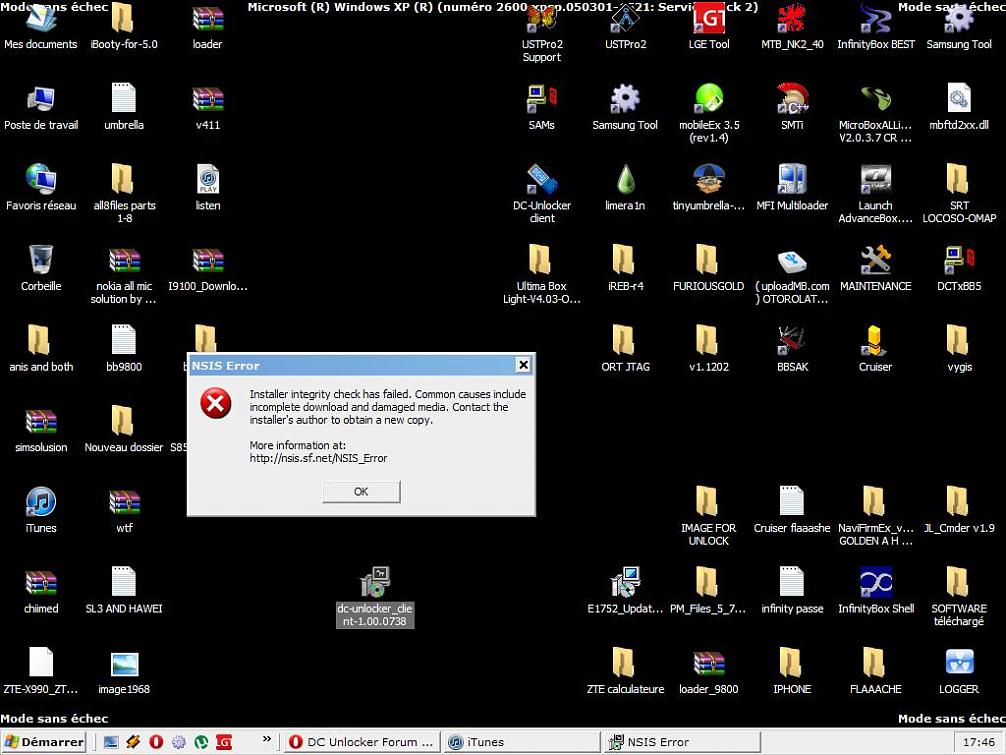Select the InfinityBox Shell desktop icon
Viewport: 1006px width, 755px height.
[875, 583]
